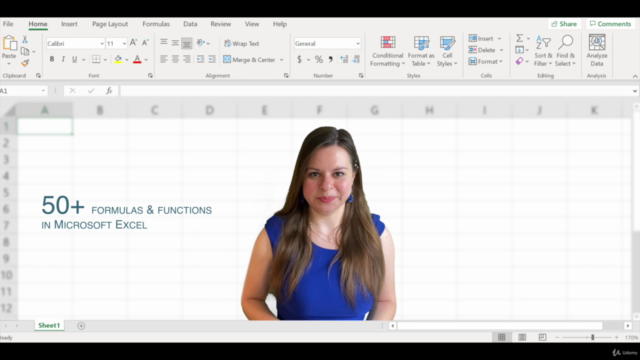Viewport: 640px width, 360px height.
Task: Select the Format Painter brush
Action: click(25, 62)
